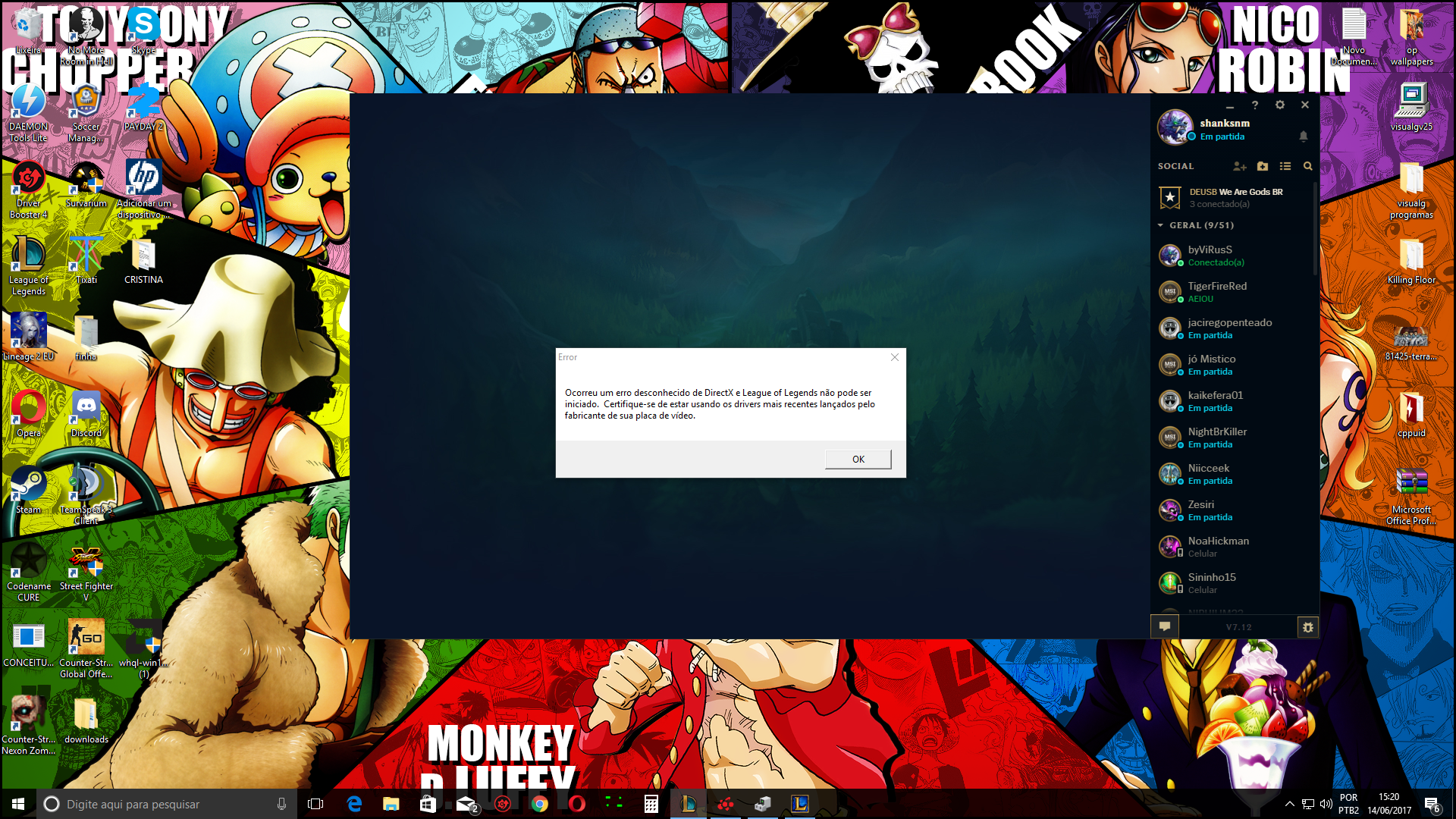Select TeamSpeak 3 Client desktop icon

[86, 494]
